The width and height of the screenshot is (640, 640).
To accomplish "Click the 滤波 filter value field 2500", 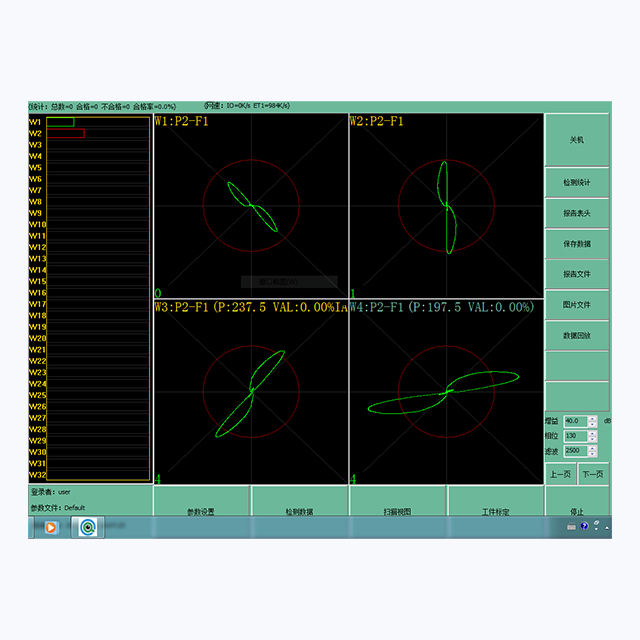I will (x=576, y=451).
